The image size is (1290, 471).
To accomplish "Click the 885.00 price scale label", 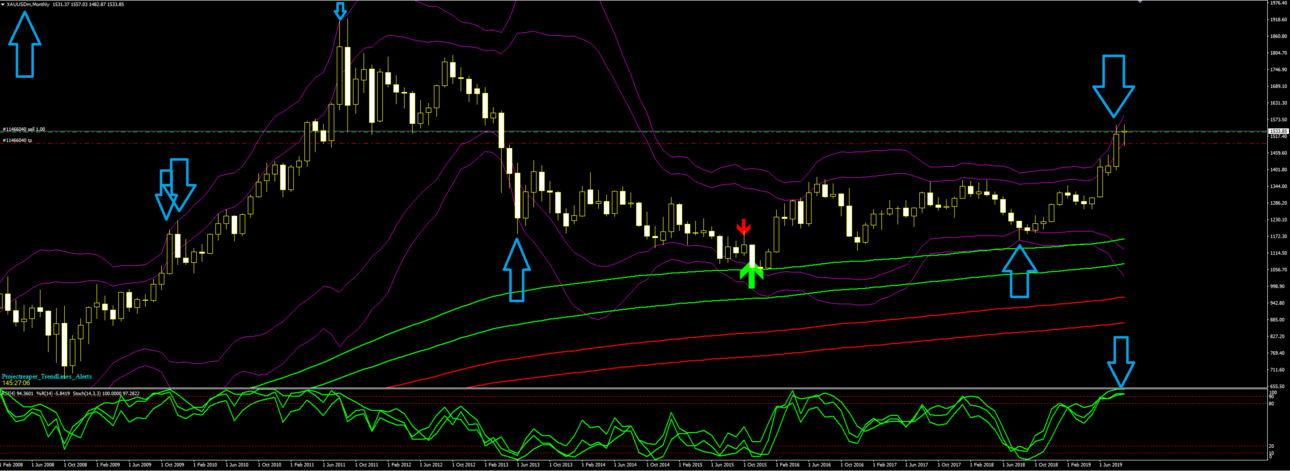I will [x=1279, y=320].
